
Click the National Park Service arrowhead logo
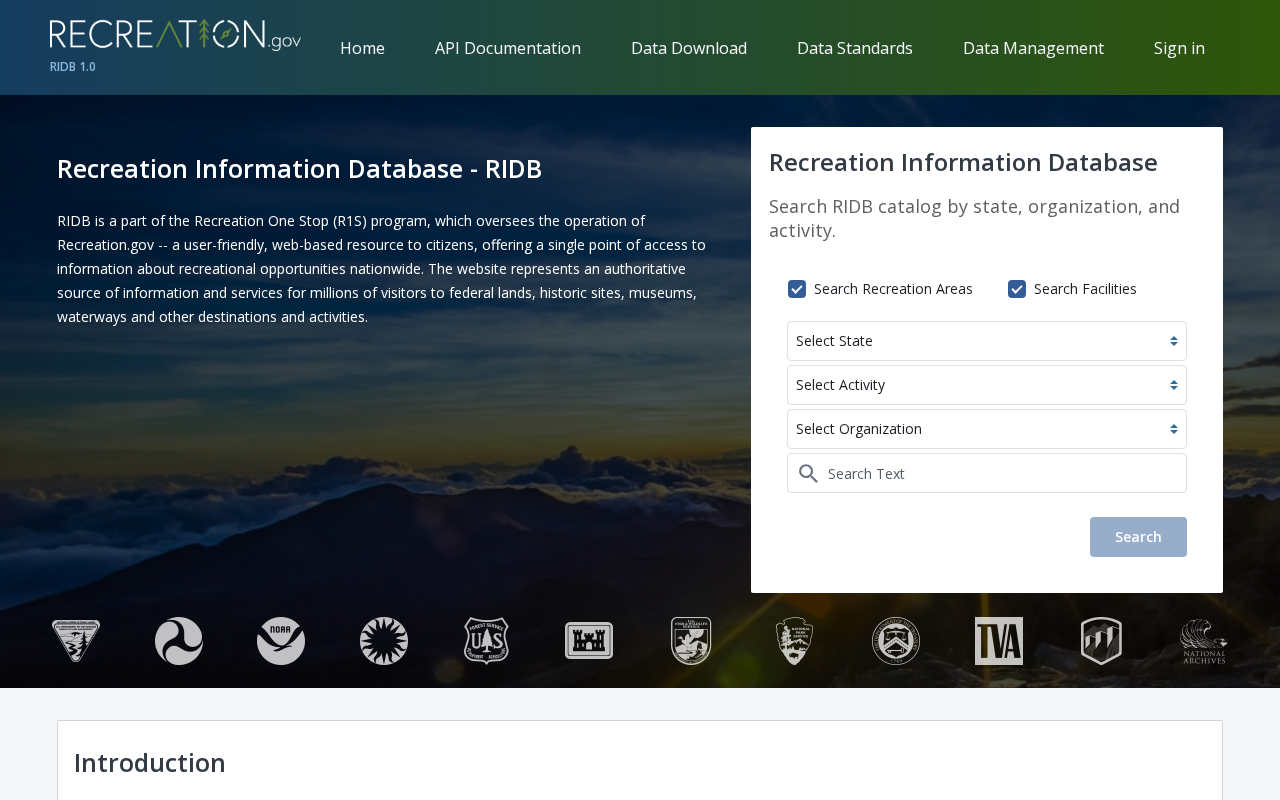794,641
